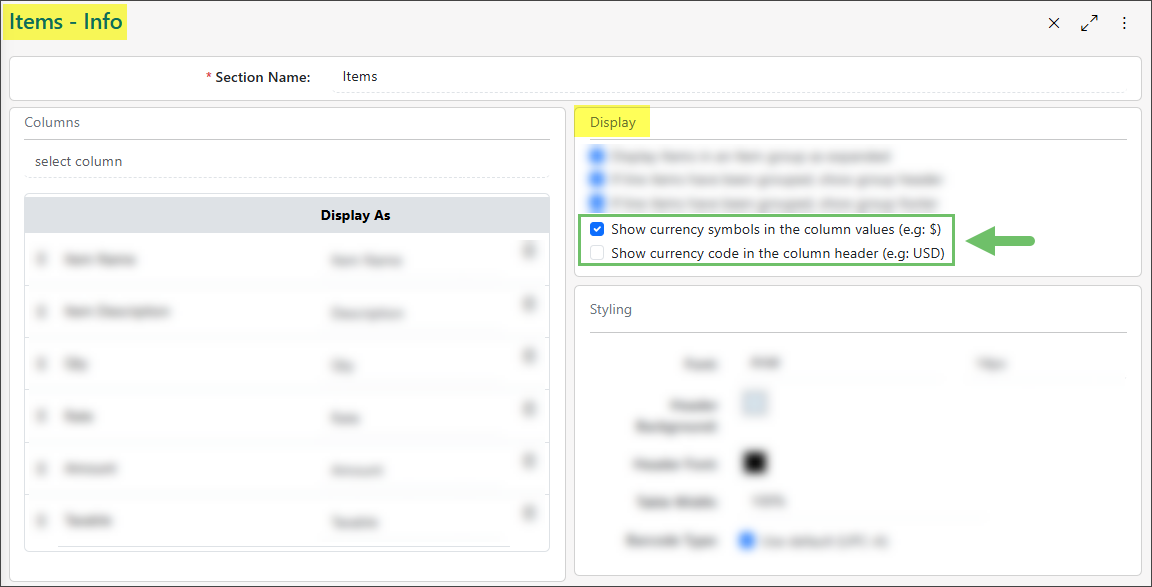Click the Header Background color swatch
The image size is (1152, 587).
coord(755,403)
